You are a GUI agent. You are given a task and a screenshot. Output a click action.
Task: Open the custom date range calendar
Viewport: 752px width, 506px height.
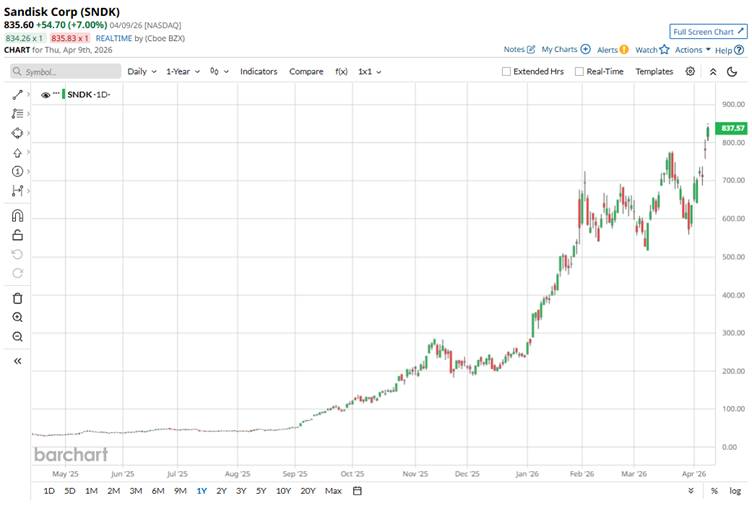[357, 491]
